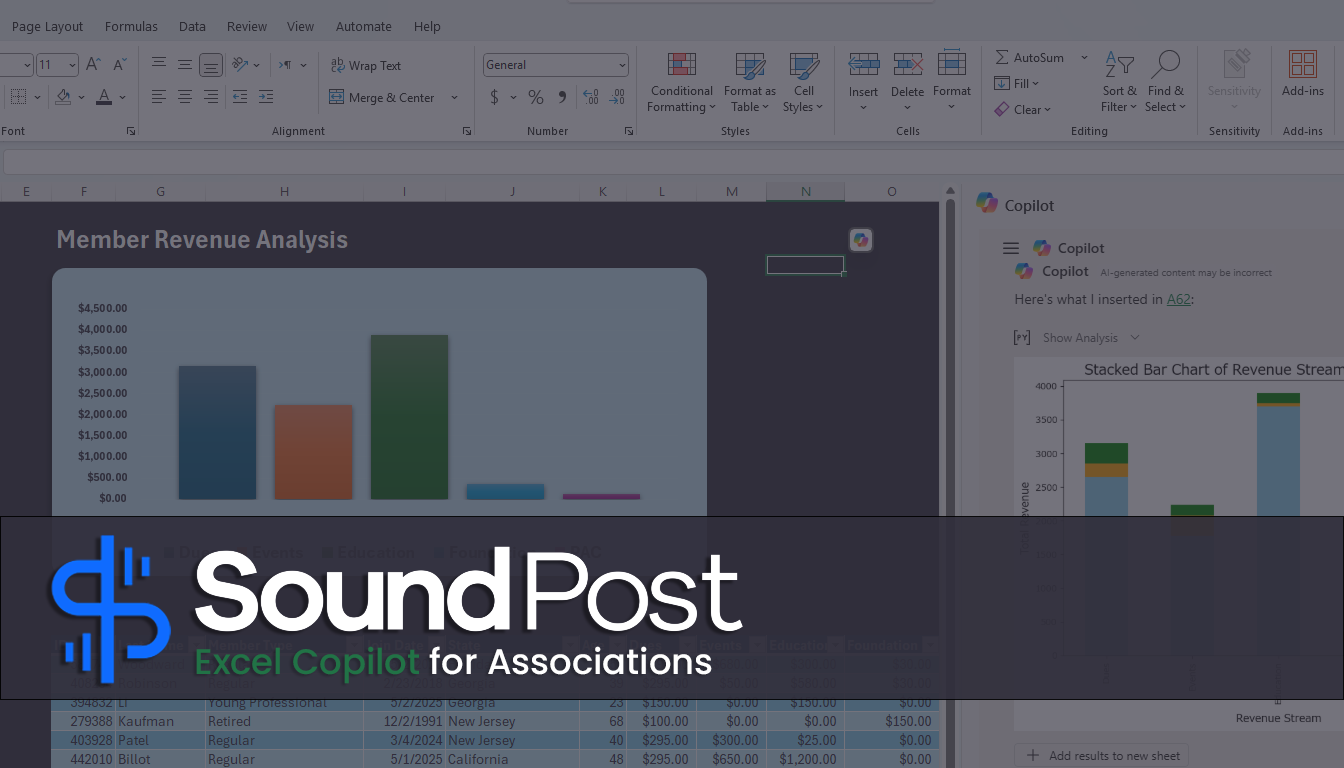Click AutoSum

1030,58
